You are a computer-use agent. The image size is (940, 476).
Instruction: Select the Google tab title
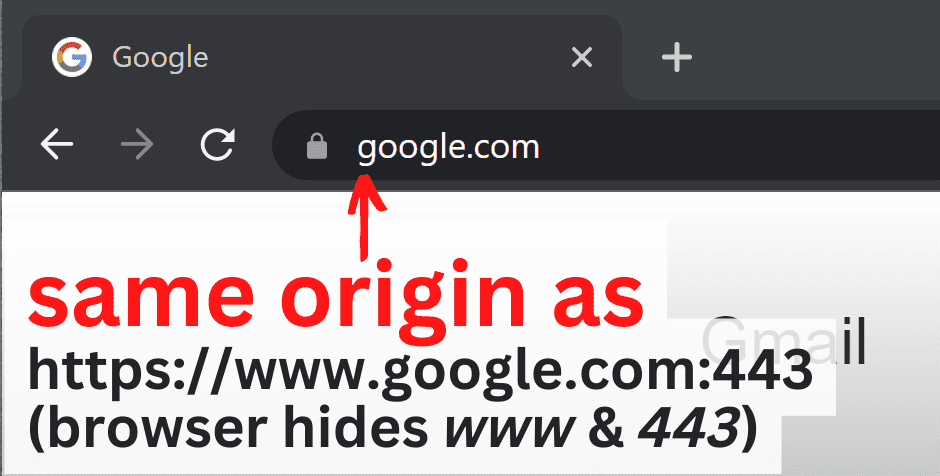pos(160,58)
